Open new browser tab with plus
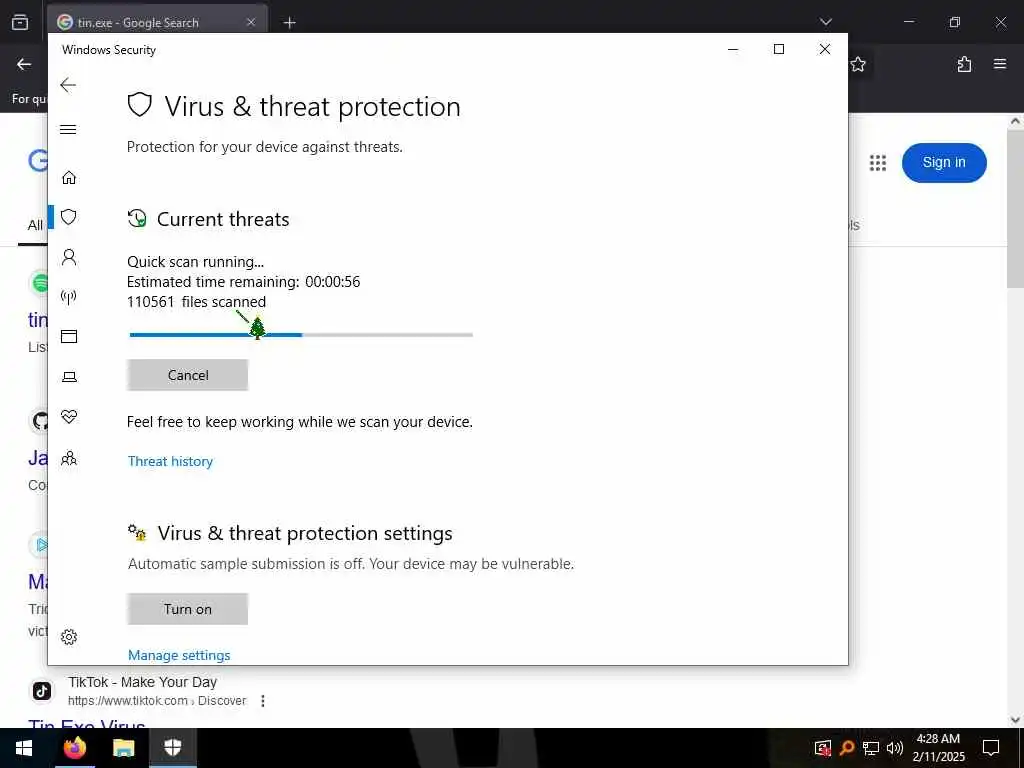This screenshot has height=768, width=1024. 289,23
